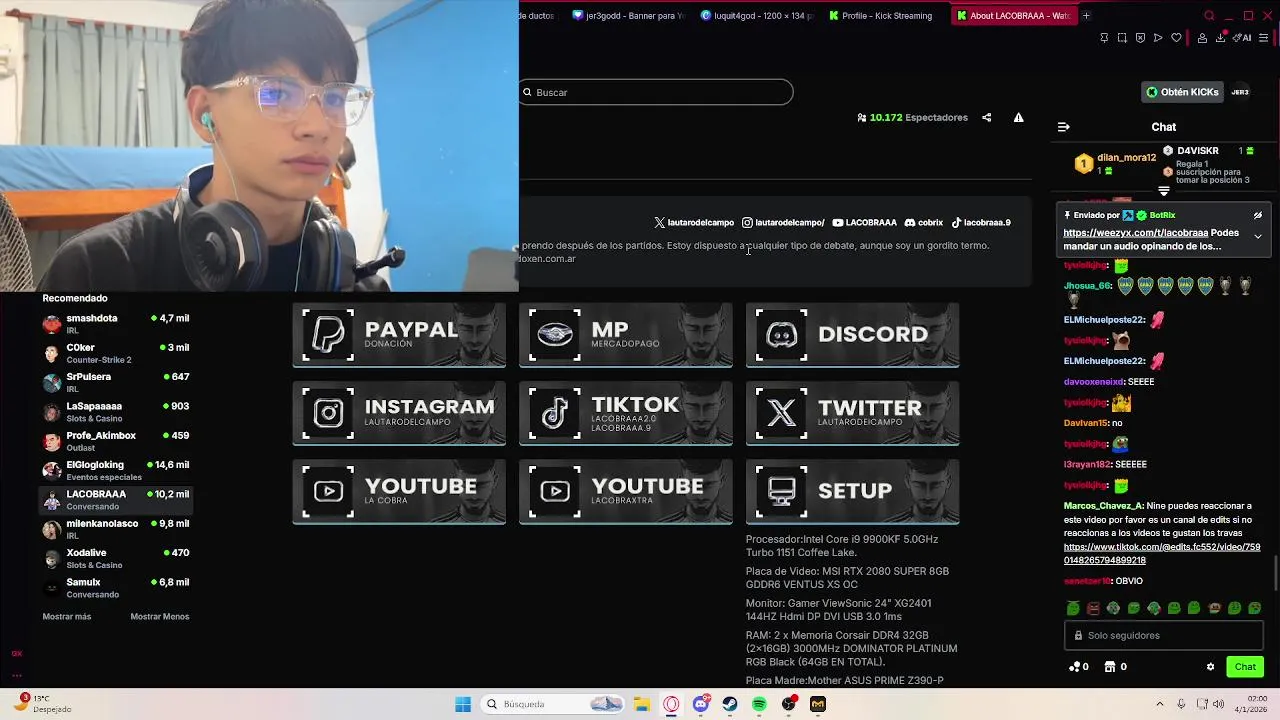Open Discord from taskbar
This screenshot has width=1280, height=720.
click(x=701, y=704)
